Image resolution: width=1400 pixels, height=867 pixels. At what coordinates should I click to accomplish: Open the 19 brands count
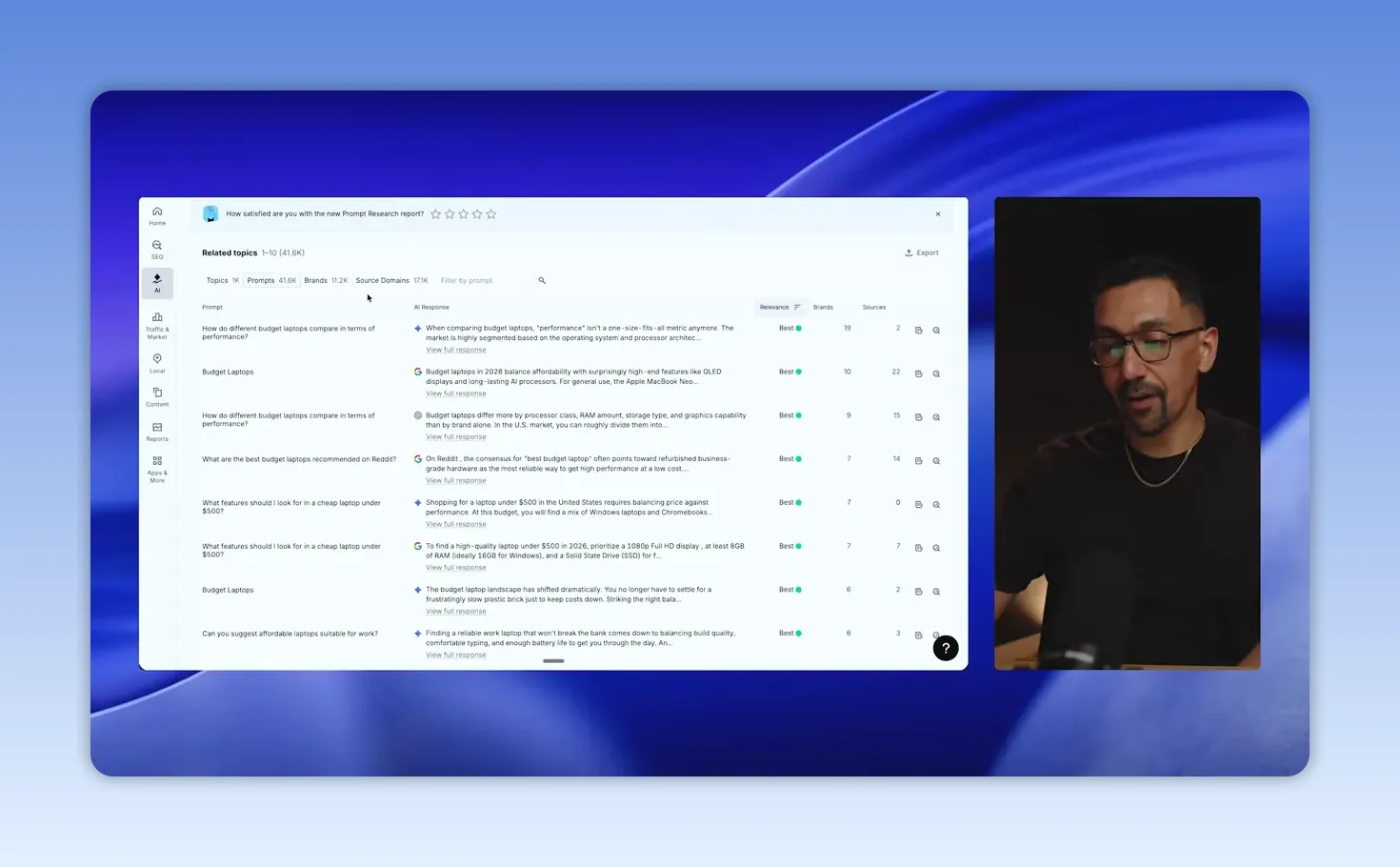(848, 328)
